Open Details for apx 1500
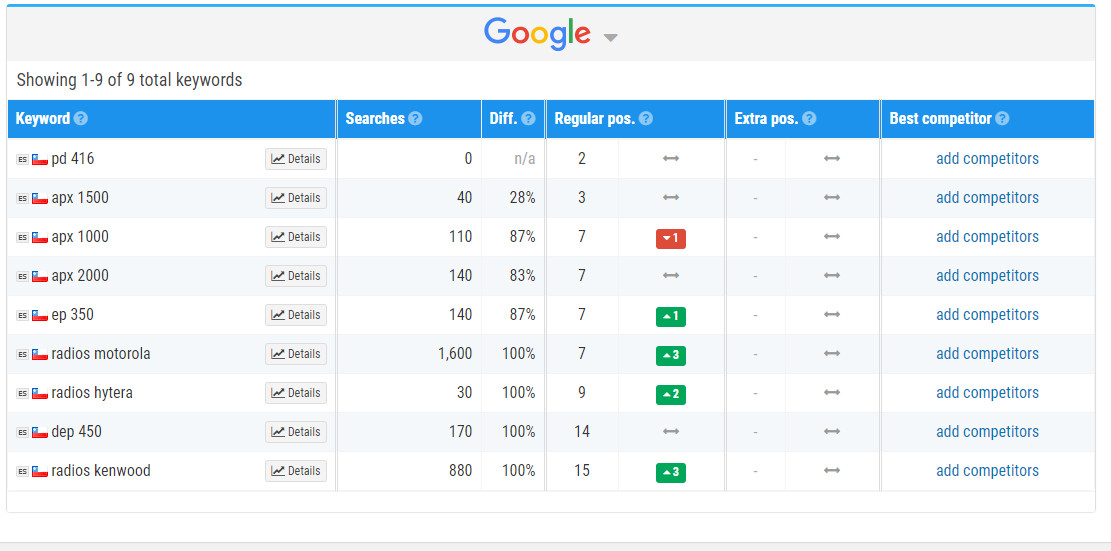The height and width of the screenshot is (551, 1111). 296,198
